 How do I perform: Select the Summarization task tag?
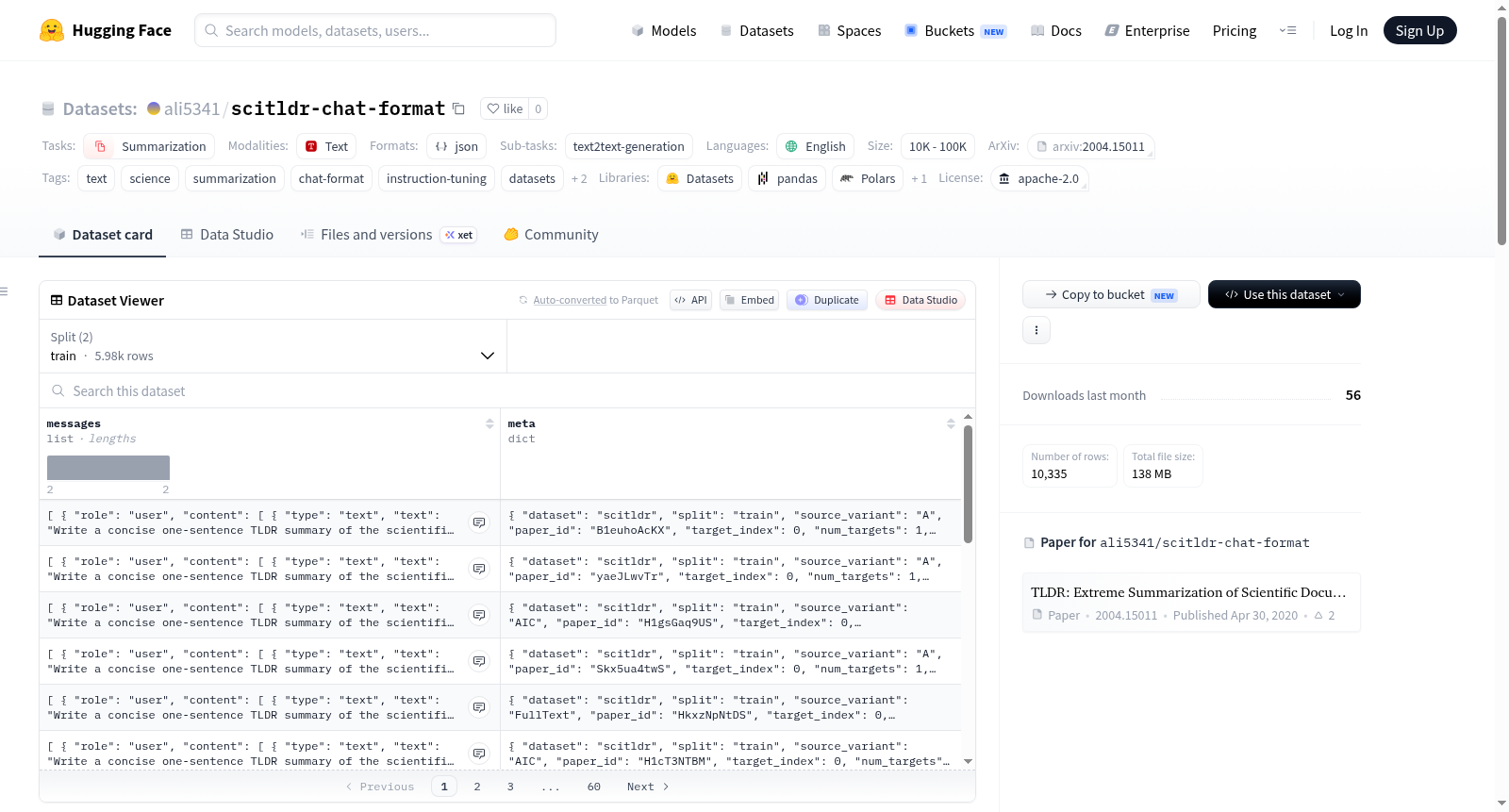149,146
